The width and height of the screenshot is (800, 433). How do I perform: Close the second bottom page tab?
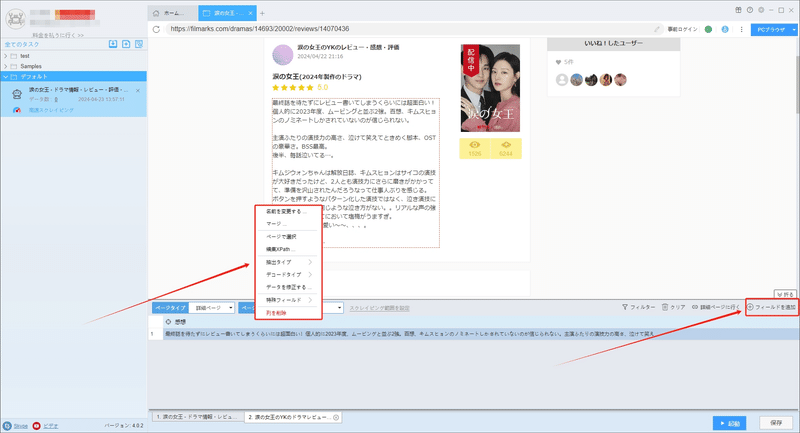click(336, 417)
